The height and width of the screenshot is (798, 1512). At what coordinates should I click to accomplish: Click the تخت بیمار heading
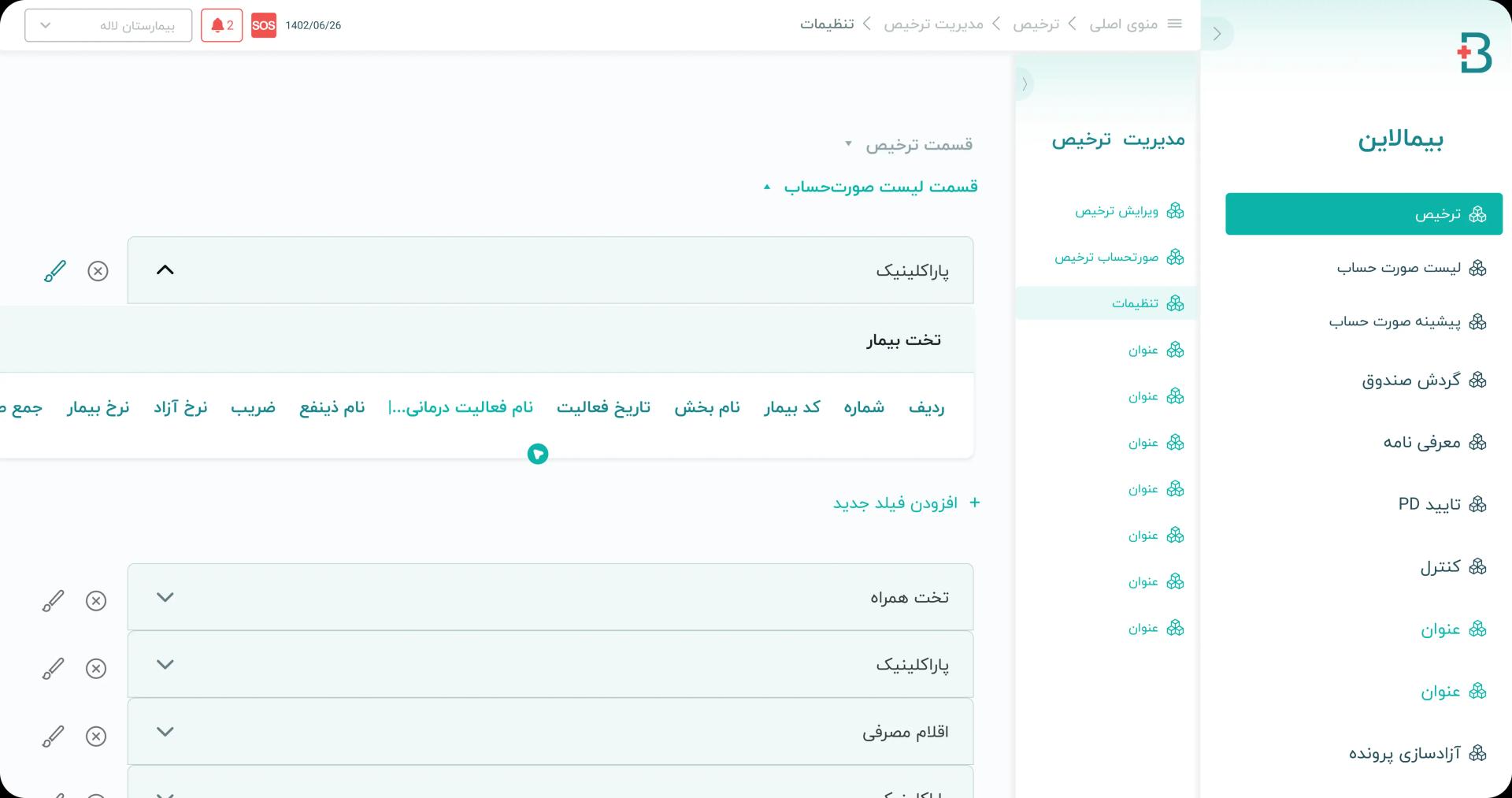903,340
